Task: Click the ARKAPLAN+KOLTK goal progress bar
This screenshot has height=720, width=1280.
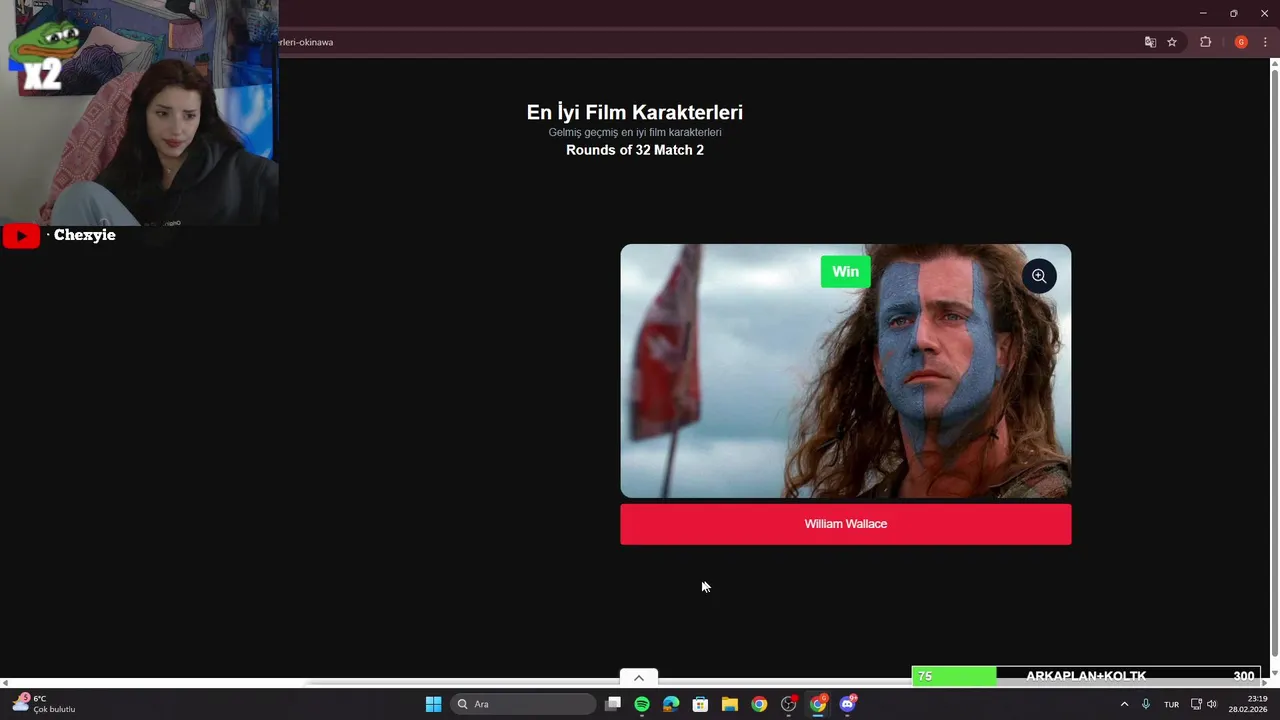Action: (x=1086, y=676)
